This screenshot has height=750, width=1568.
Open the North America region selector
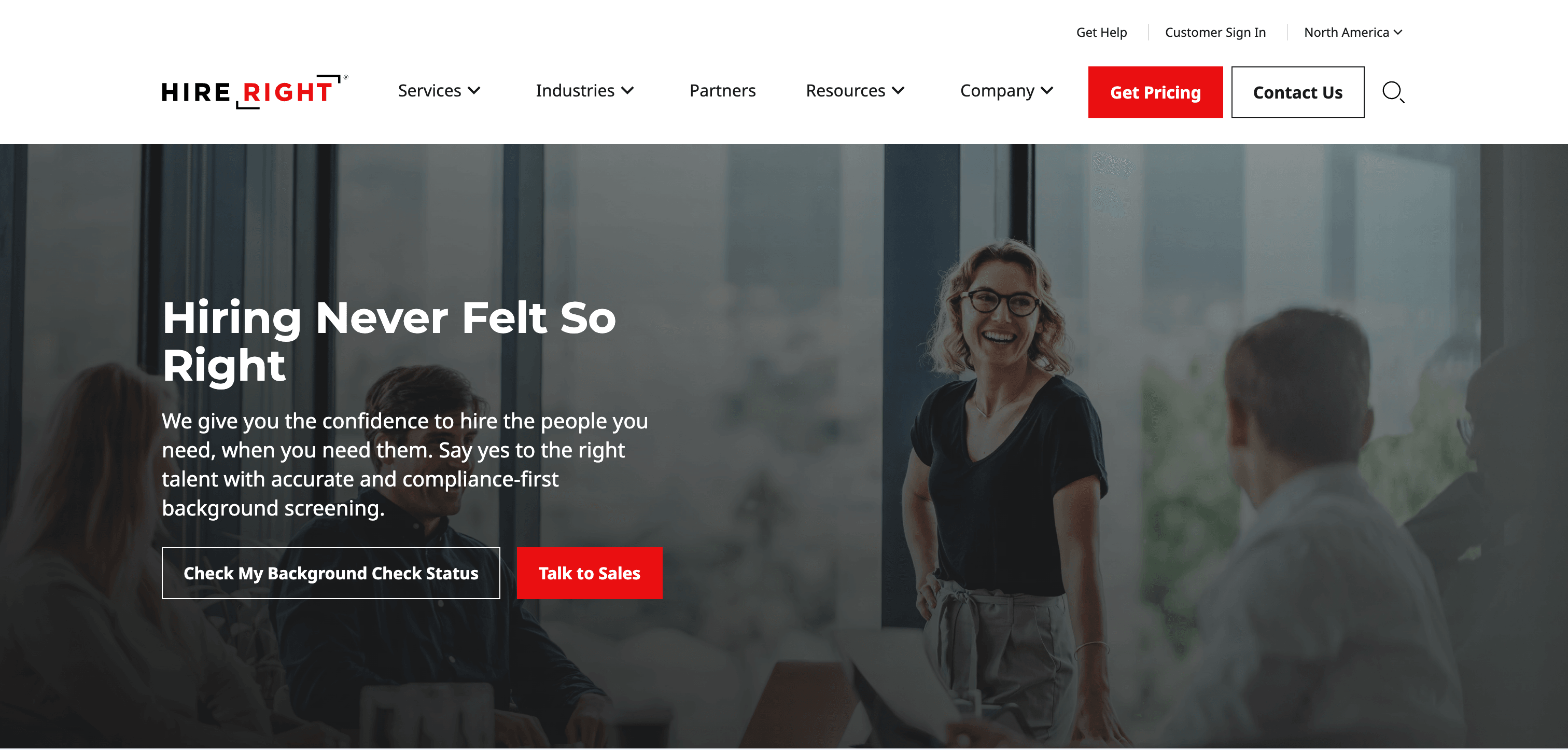(1353, 32)
